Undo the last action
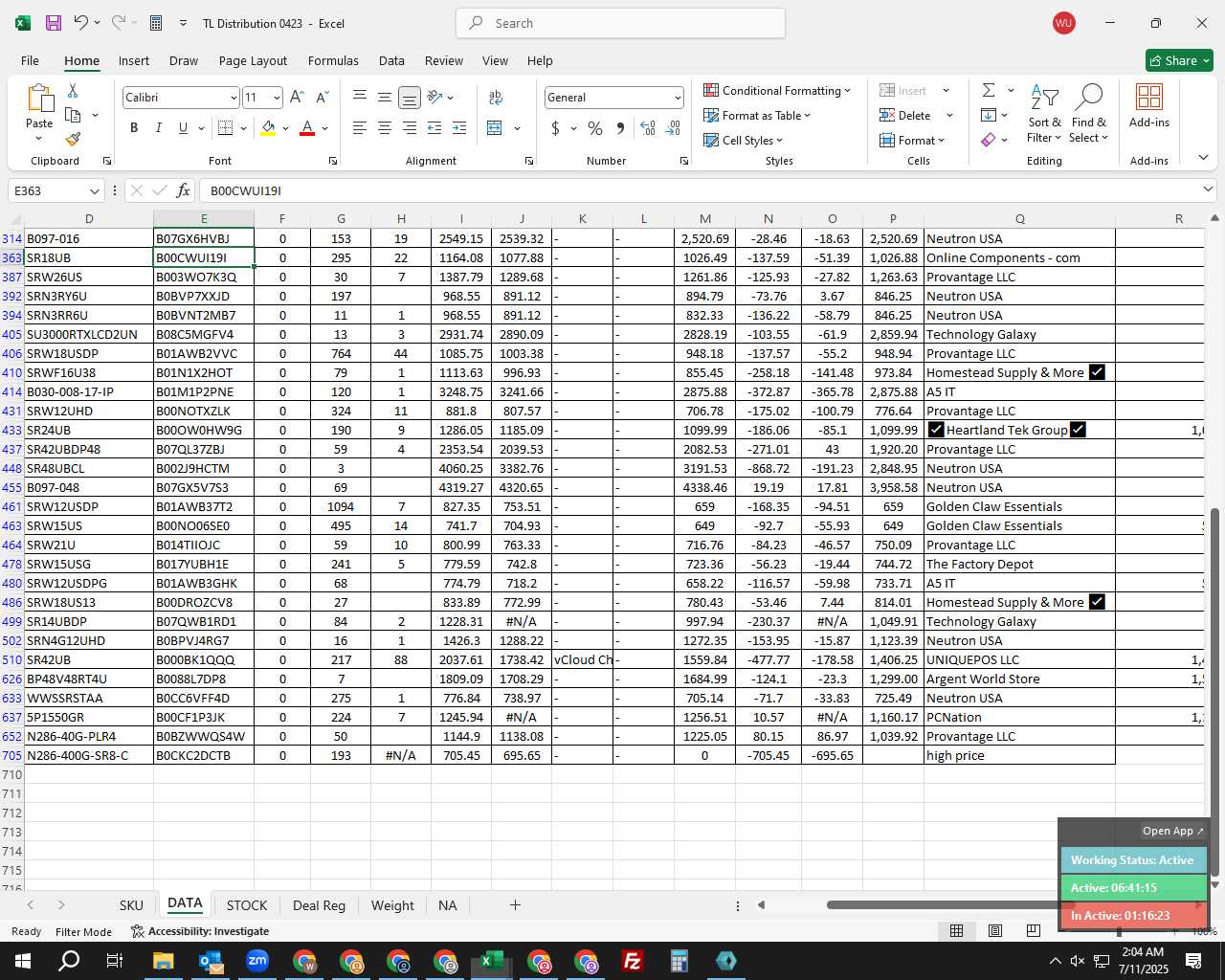Screen dimensions: 1225x980 81,23
